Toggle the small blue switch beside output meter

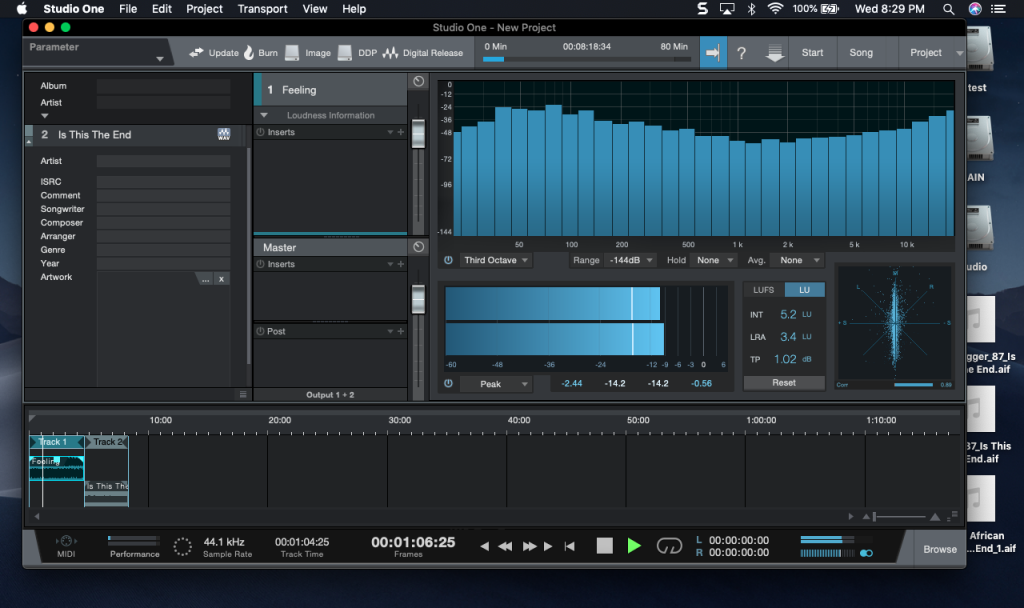point(866,553)
